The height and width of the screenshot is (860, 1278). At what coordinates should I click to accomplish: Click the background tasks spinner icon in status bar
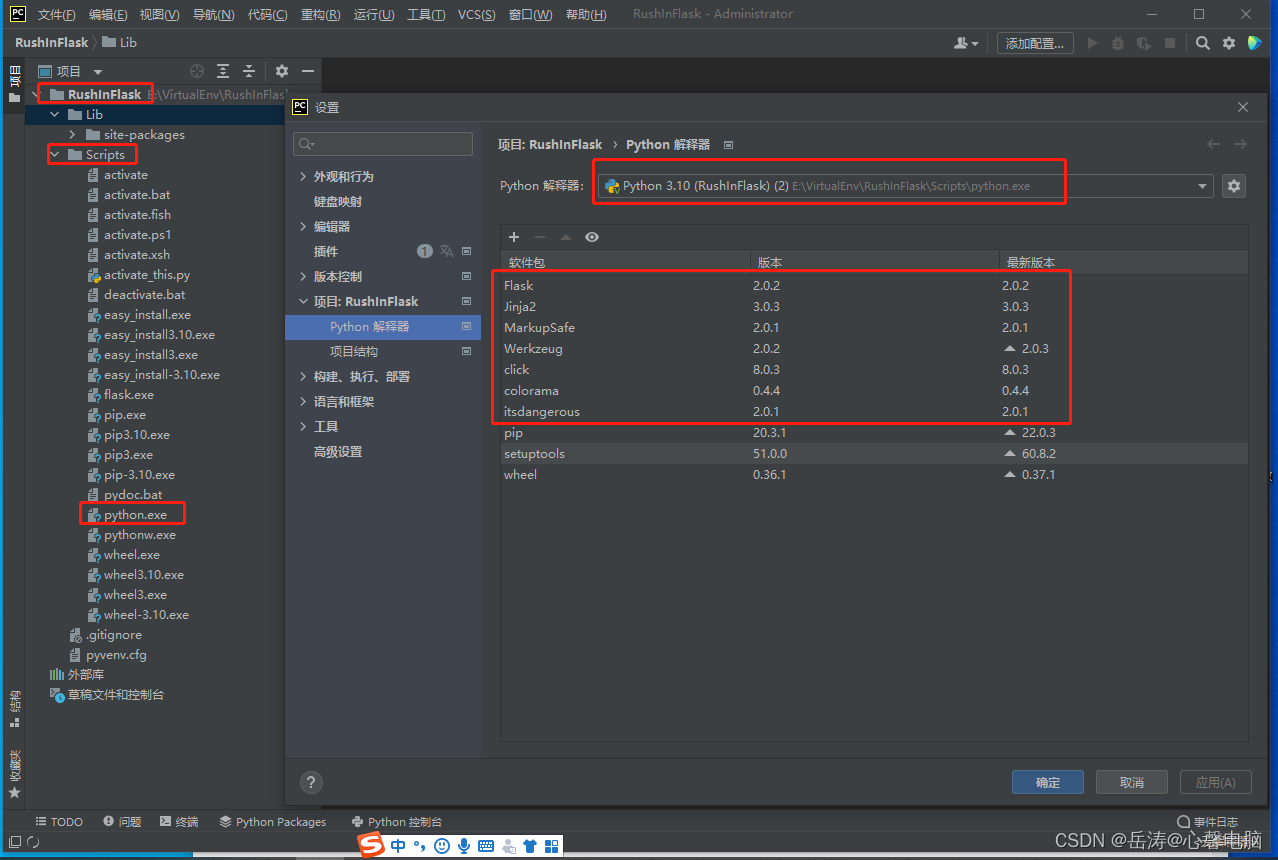tap(34, 843)
